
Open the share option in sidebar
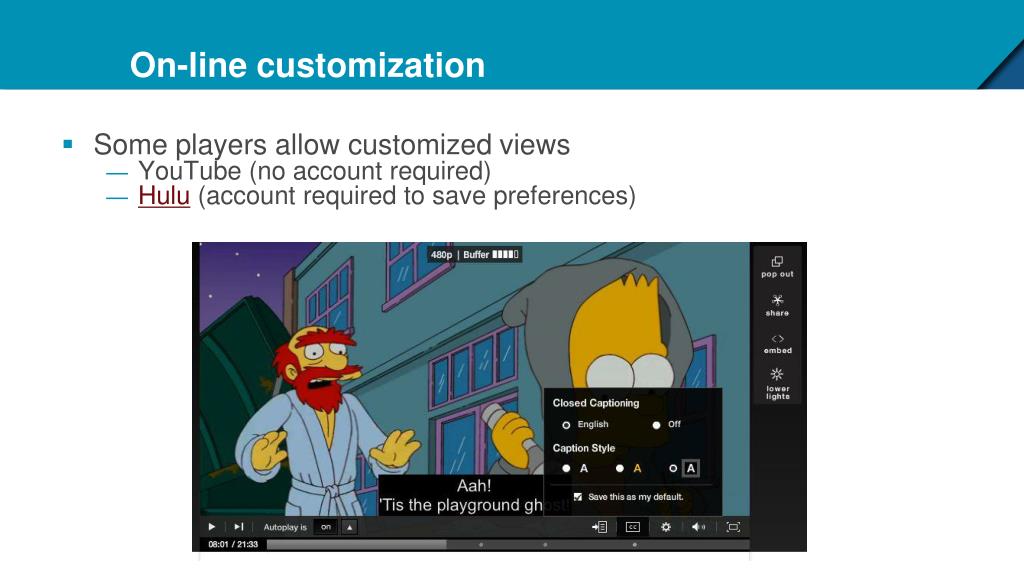coord(777,305)
